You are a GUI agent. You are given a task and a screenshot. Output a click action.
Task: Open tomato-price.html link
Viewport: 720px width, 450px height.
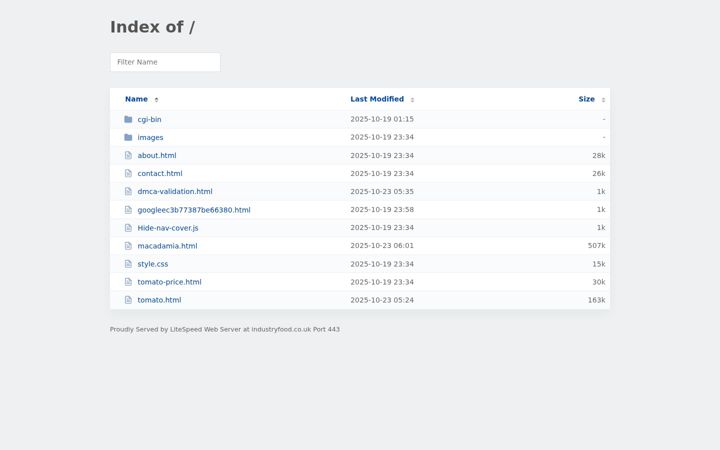click(x=169, y=282)
